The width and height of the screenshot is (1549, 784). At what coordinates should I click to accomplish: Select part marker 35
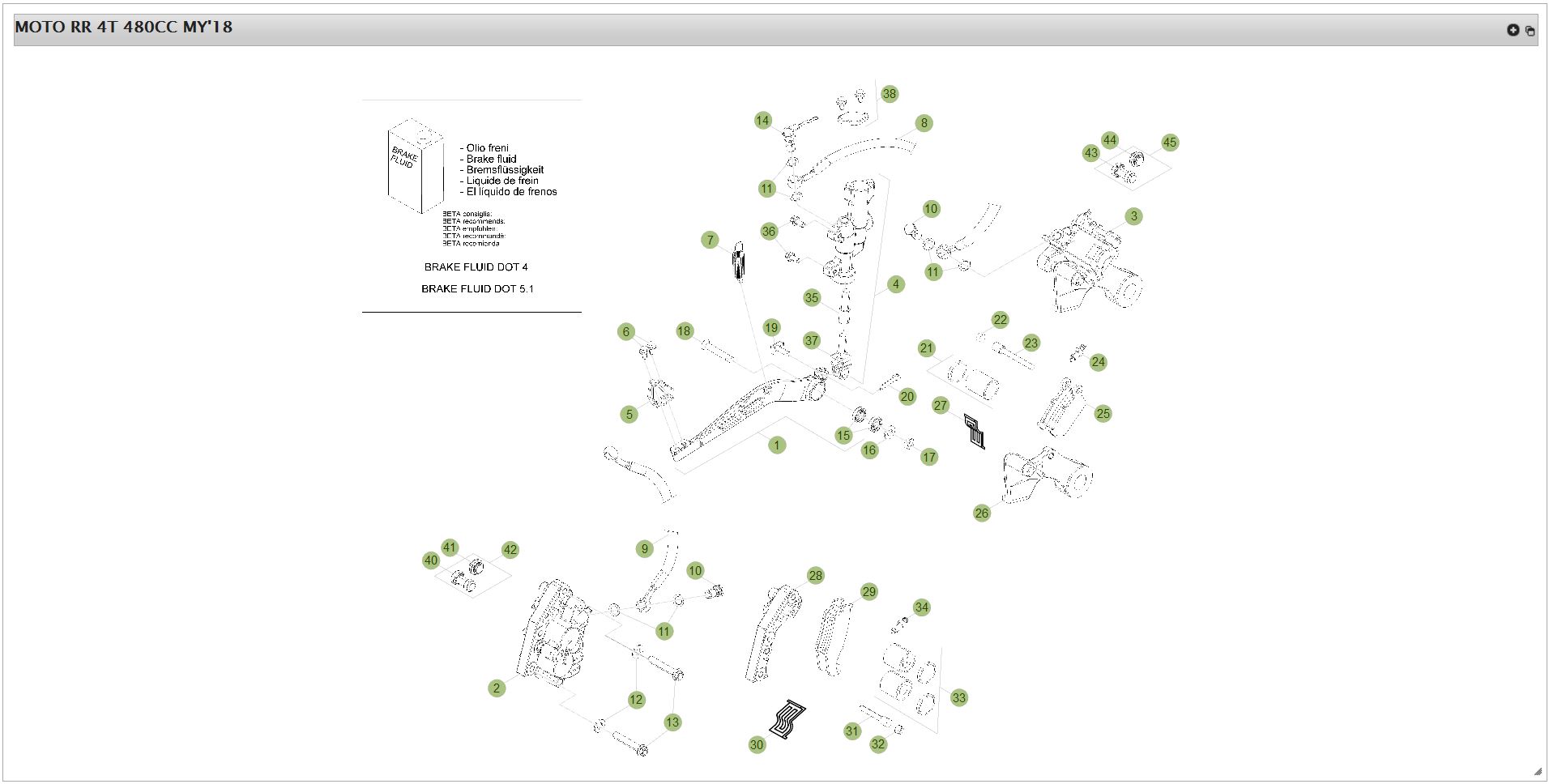pyautogui.click(x=813, y=298)
